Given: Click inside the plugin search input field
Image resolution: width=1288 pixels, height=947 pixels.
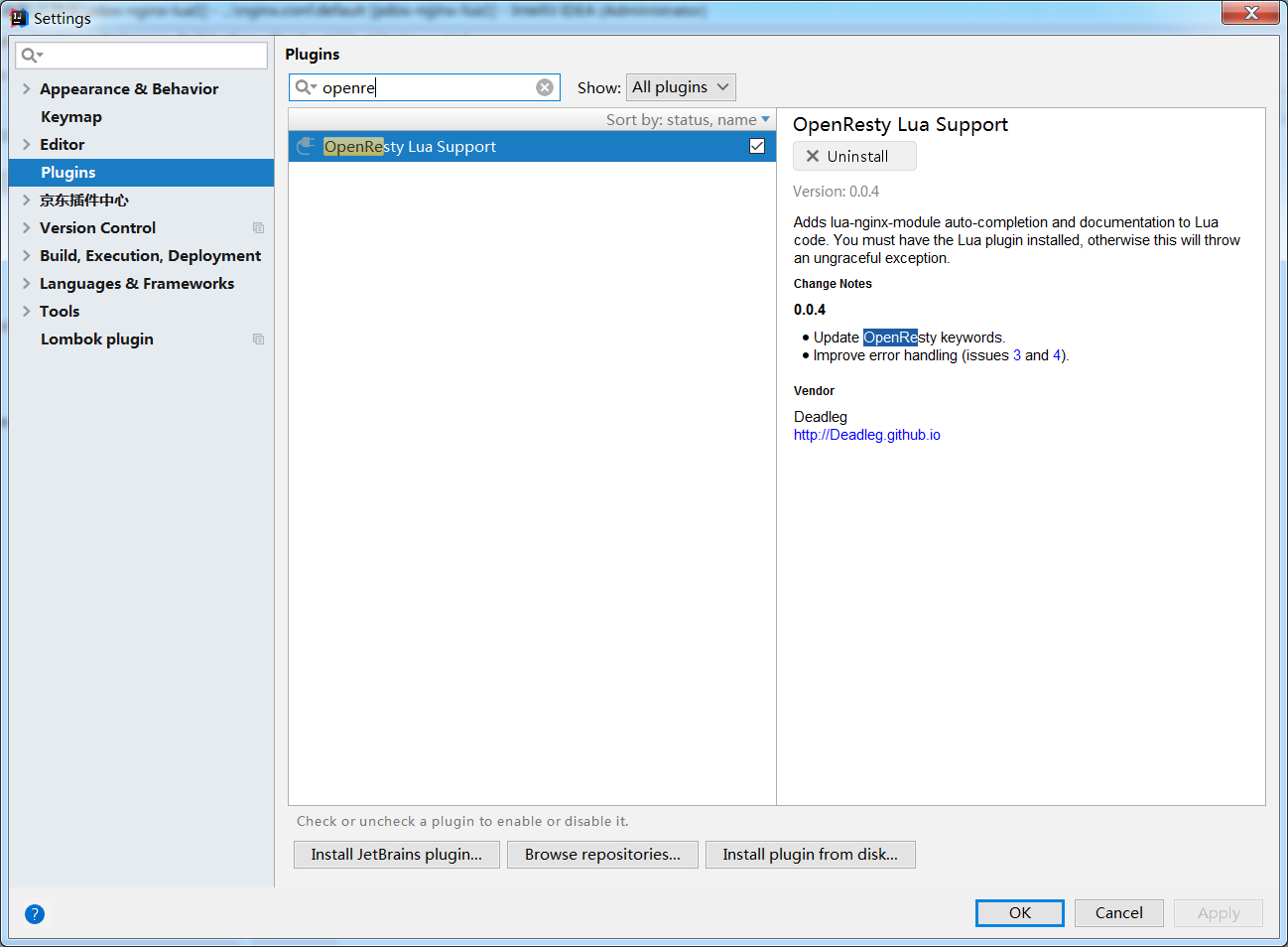Looking at the screenshot, I should click(427, 86).
